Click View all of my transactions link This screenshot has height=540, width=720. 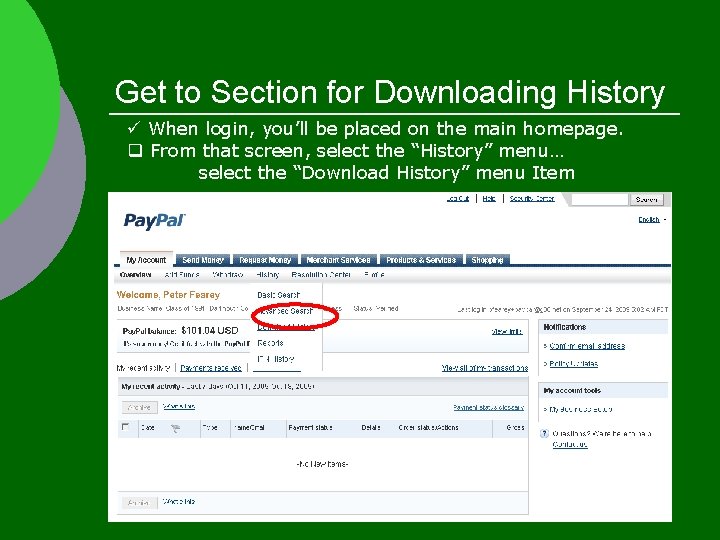point(484,368)
